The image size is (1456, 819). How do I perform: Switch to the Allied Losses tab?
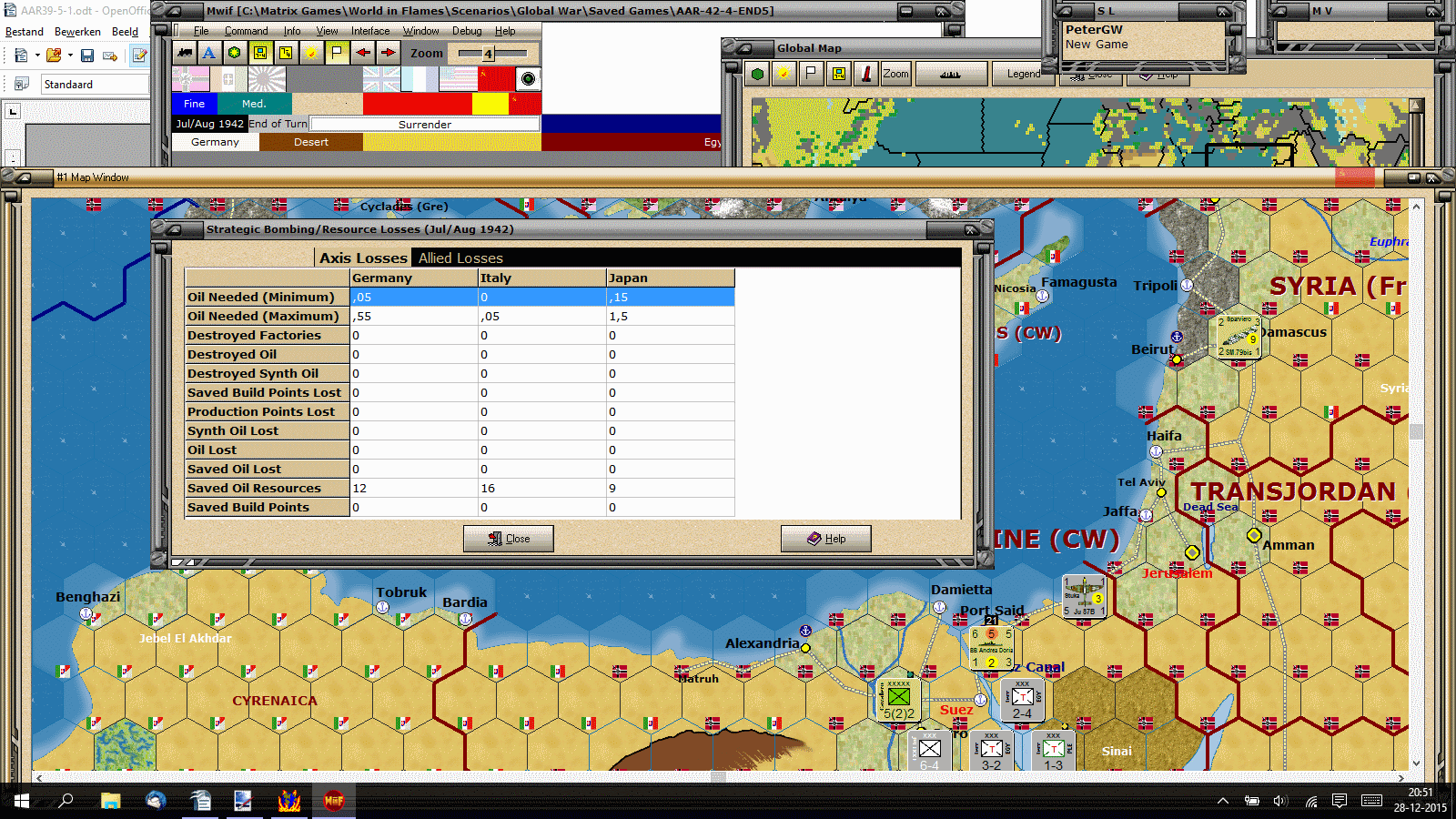460,258
